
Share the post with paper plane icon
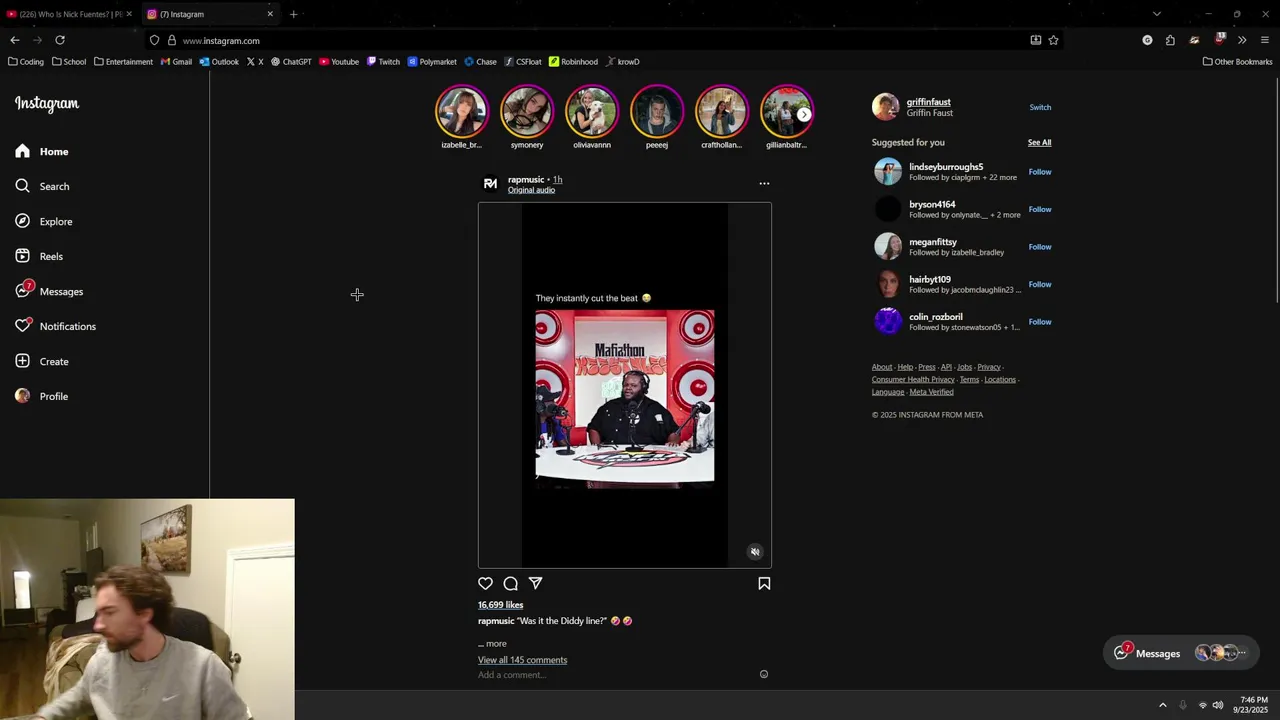tap(535, 583)
